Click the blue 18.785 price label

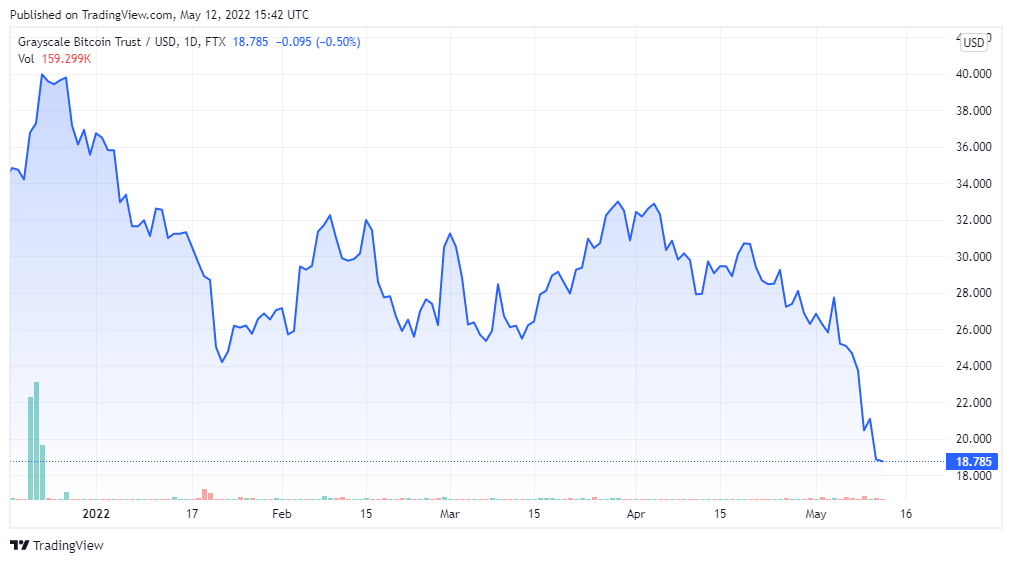[x=972, y=462]
